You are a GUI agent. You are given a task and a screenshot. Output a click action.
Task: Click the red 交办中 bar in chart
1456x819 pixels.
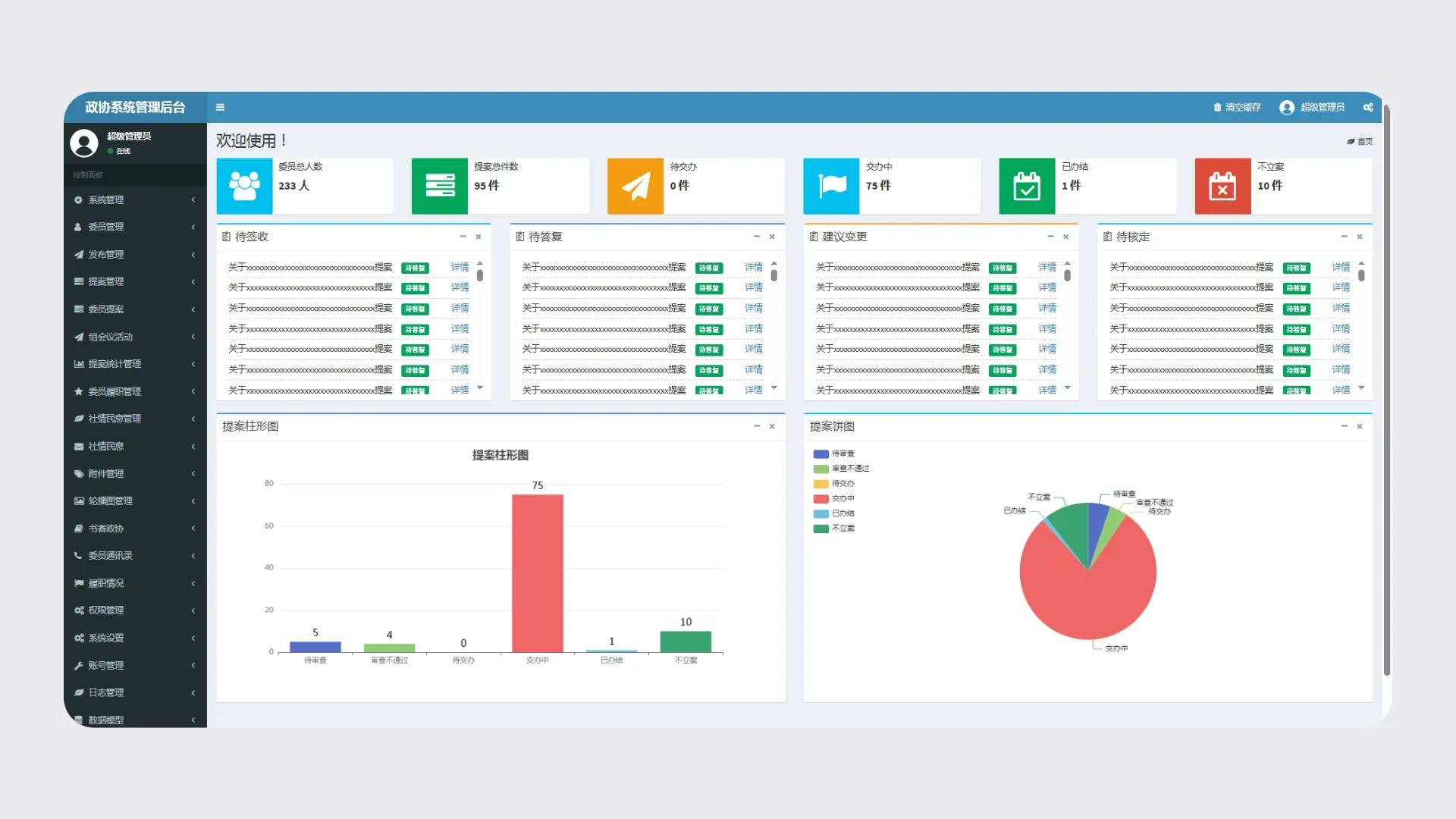[x=537, y=573]
